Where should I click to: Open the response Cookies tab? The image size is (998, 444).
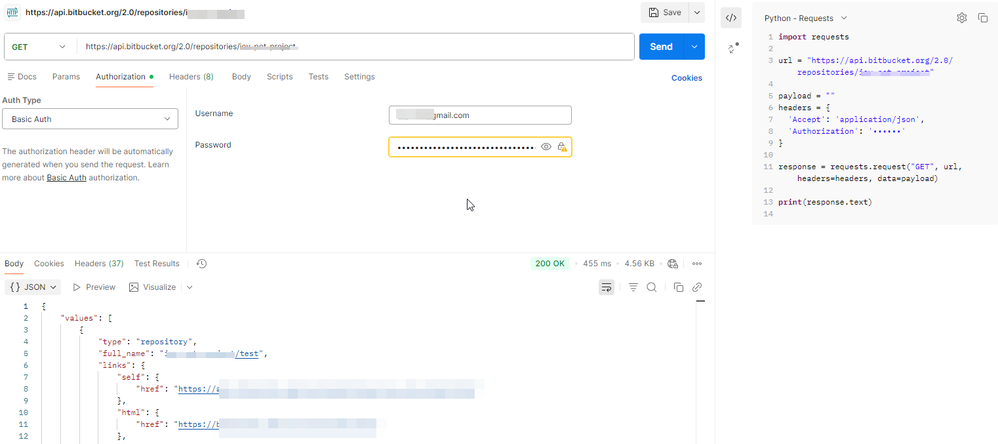pyautogui.click(x=49, y=263)
